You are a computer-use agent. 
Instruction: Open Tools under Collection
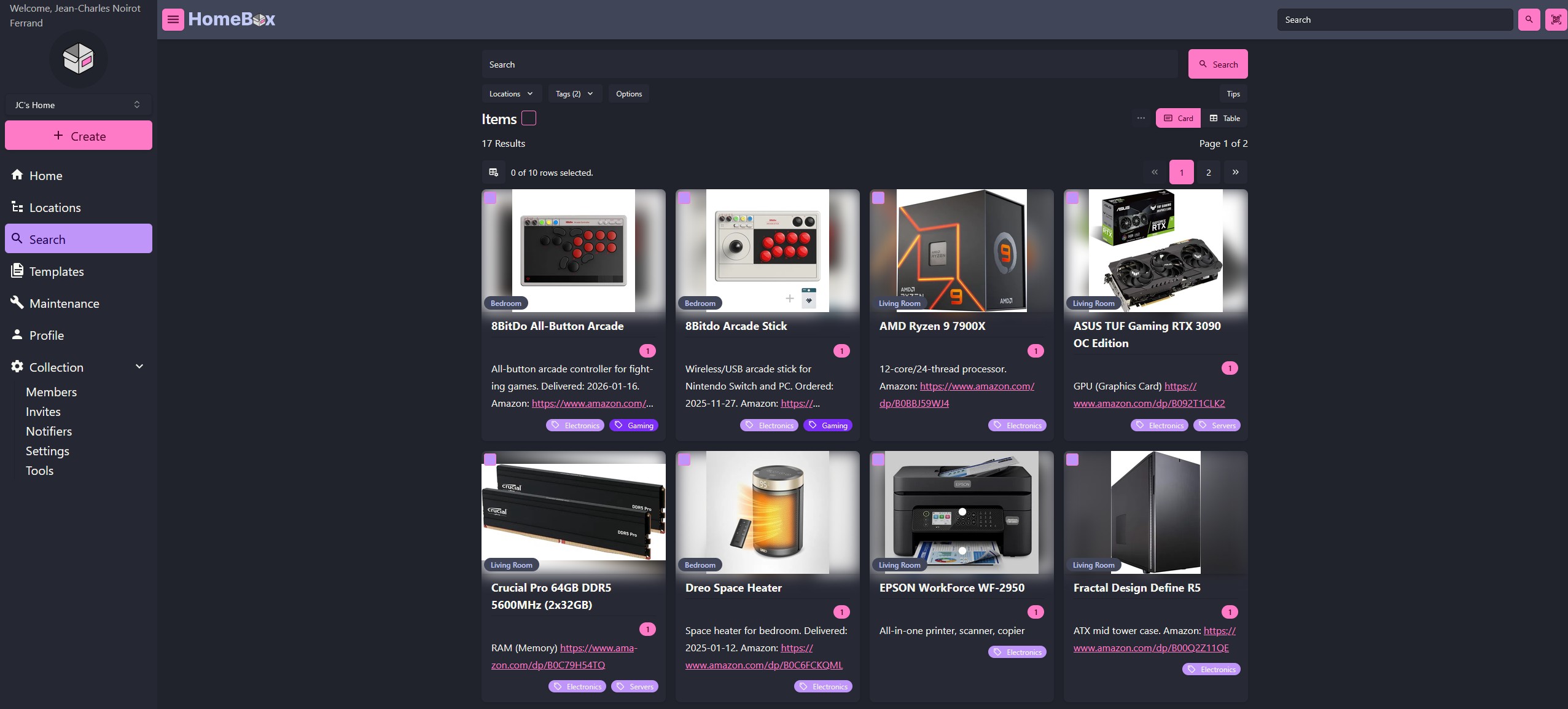point(39,471)
